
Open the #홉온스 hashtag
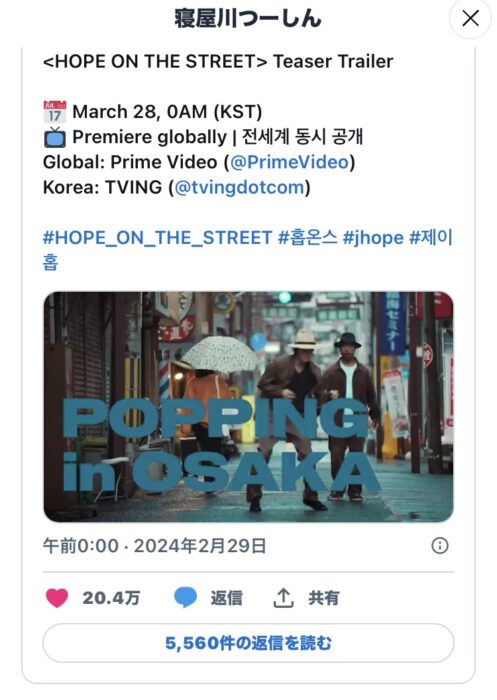click(x=308, y=238)
